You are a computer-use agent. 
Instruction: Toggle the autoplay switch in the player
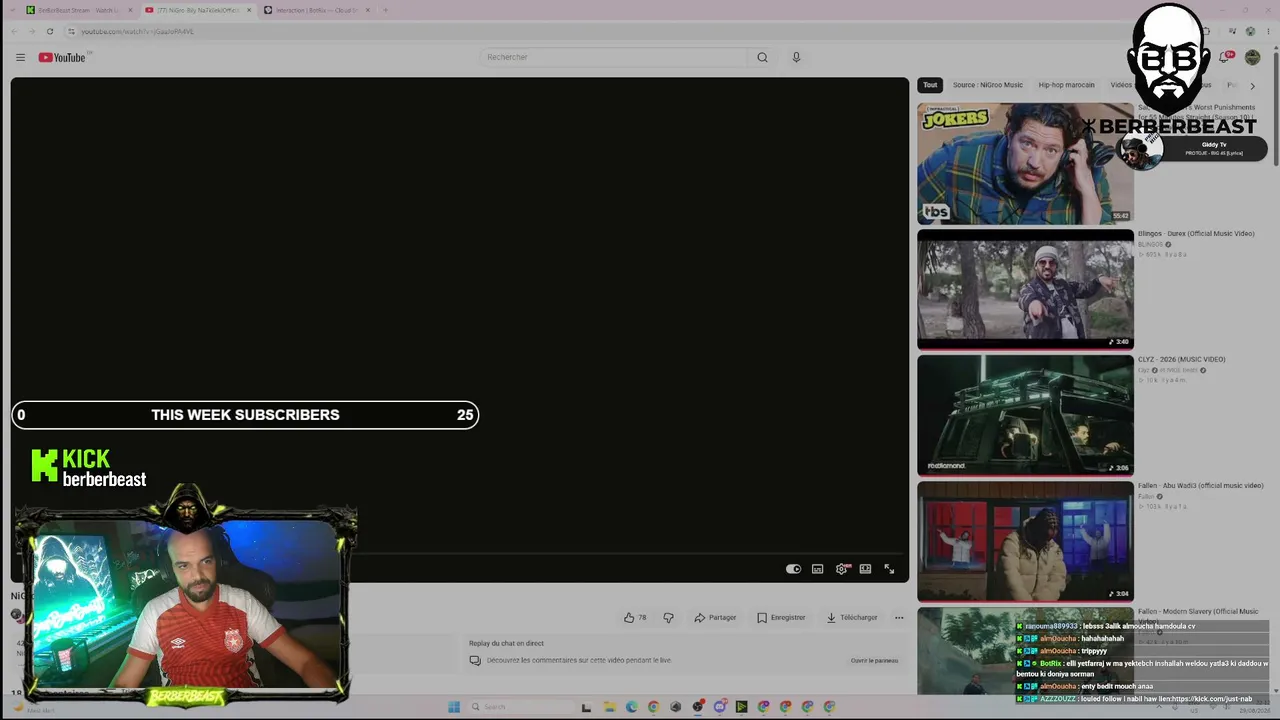click(x=793, y=569)
